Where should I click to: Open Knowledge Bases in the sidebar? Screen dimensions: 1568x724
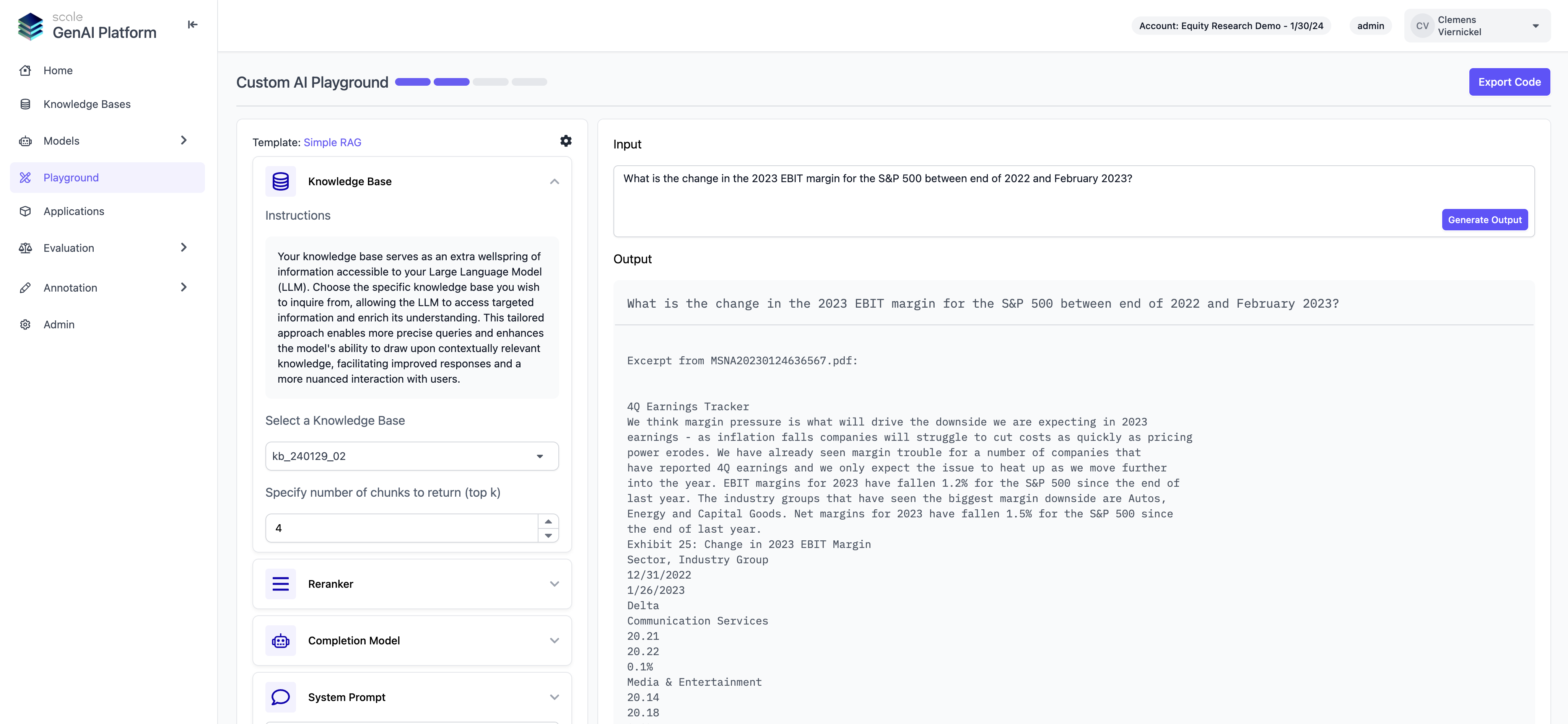point(87,104)
